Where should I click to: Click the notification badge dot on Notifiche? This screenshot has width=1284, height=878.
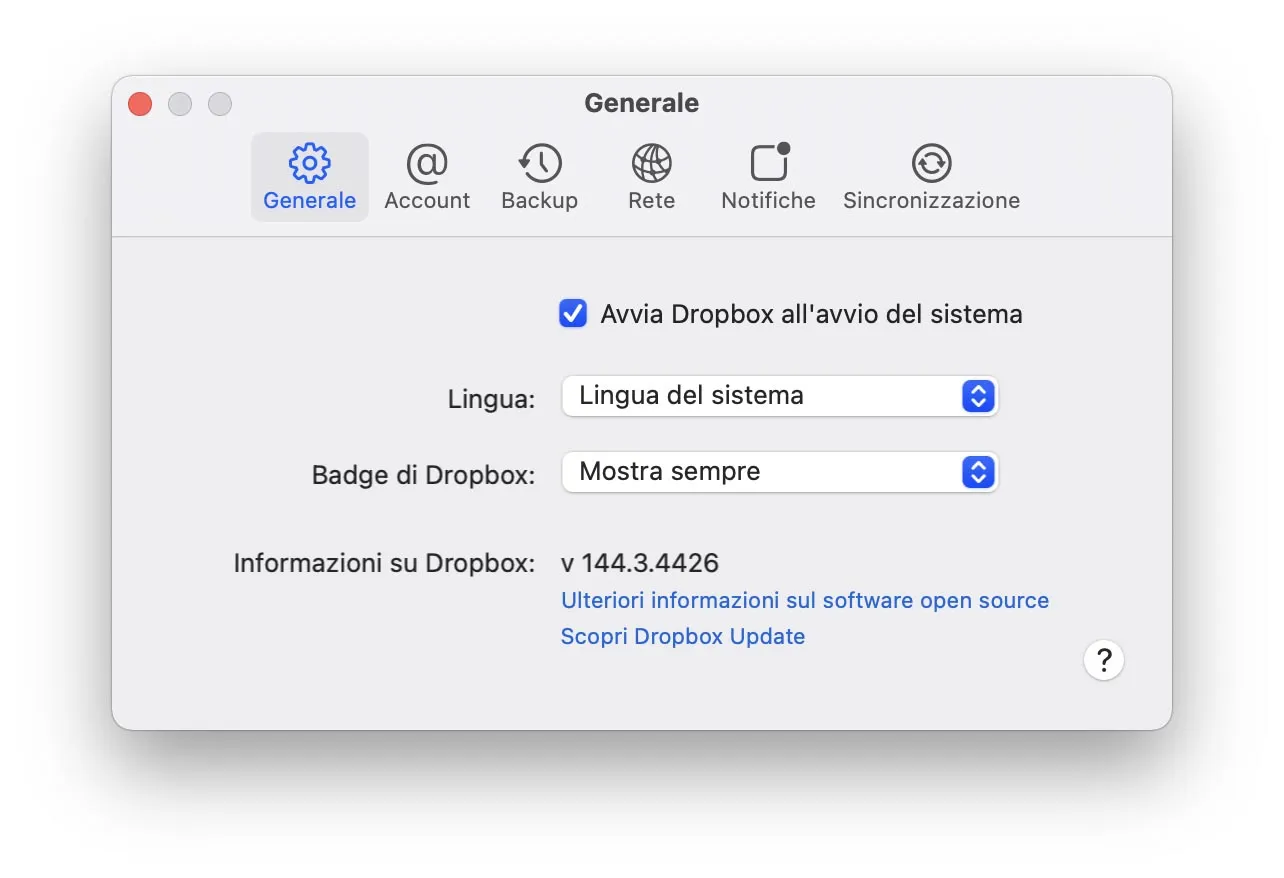783,146
